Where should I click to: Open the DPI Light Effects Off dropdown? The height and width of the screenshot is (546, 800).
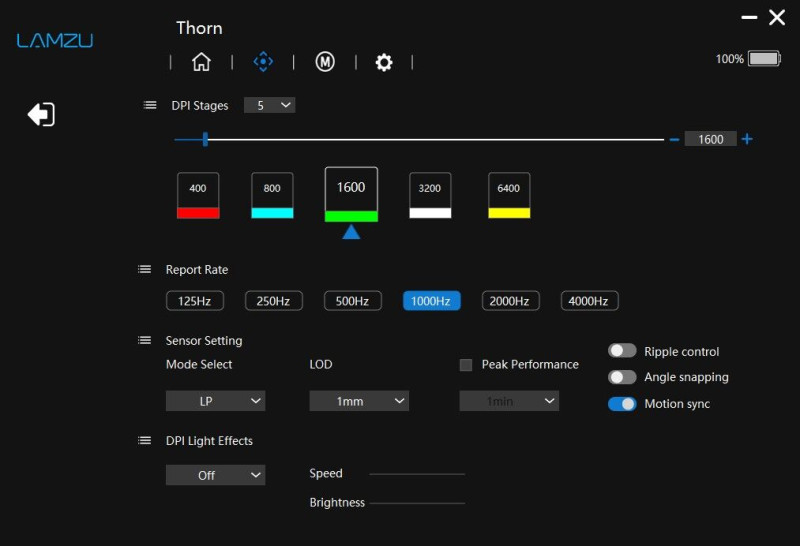click(x=215, y=475)
